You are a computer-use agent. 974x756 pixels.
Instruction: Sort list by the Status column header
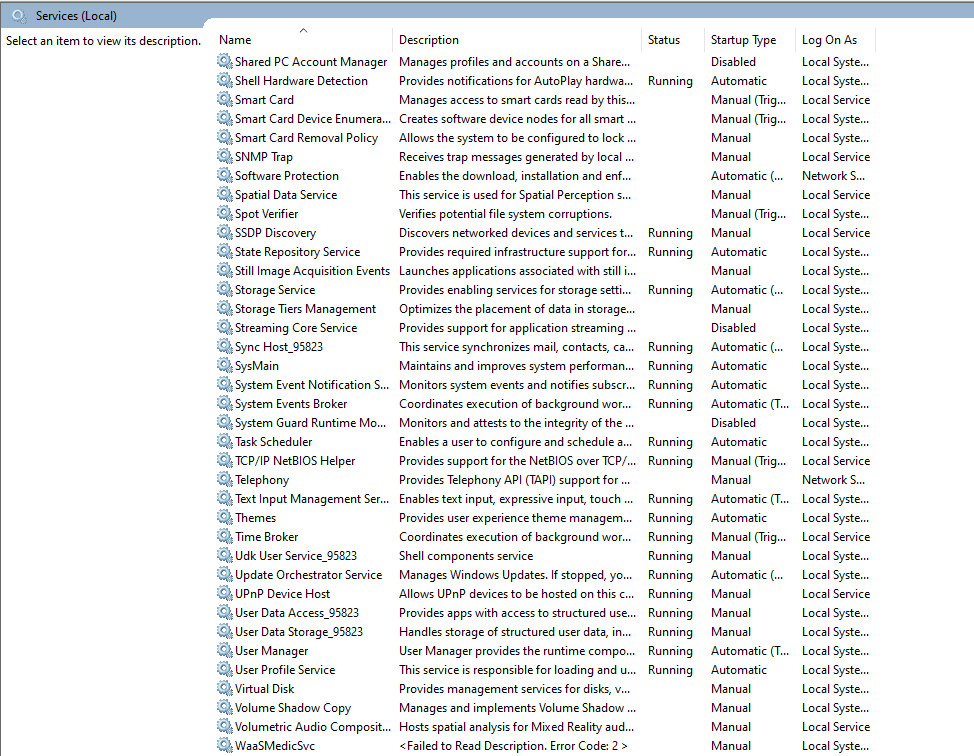click(x=664, y=40)
